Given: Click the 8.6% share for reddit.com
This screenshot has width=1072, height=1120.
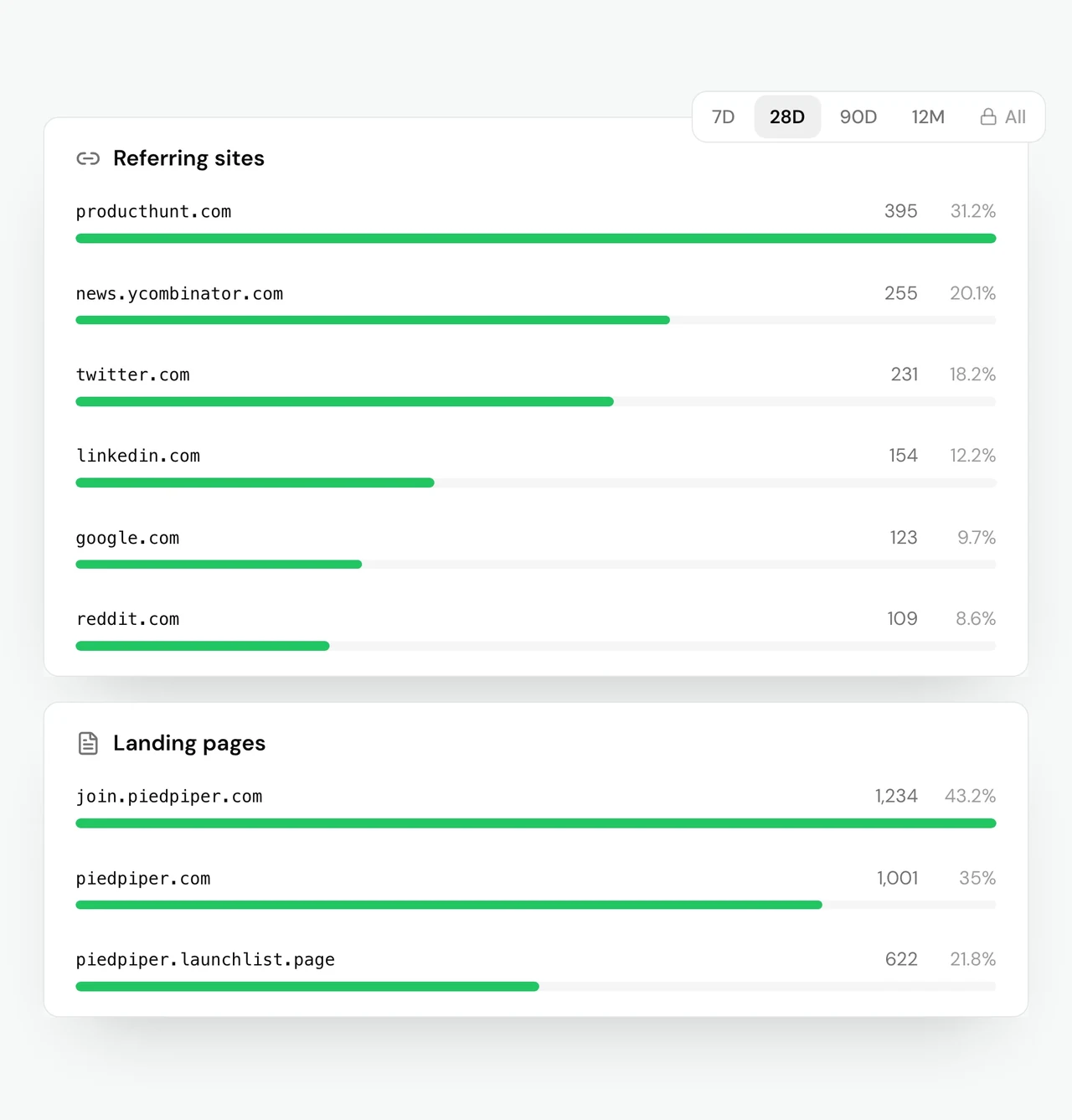Looking at the screenshot, I should tap(976, 619).
